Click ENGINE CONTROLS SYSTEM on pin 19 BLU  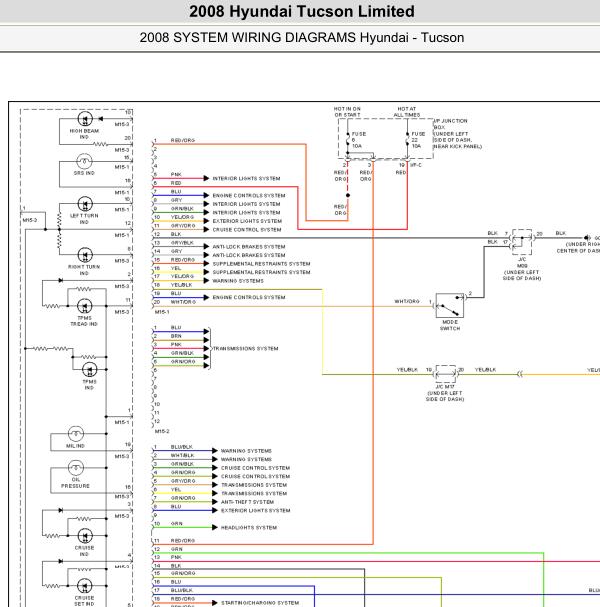point(249,297)
